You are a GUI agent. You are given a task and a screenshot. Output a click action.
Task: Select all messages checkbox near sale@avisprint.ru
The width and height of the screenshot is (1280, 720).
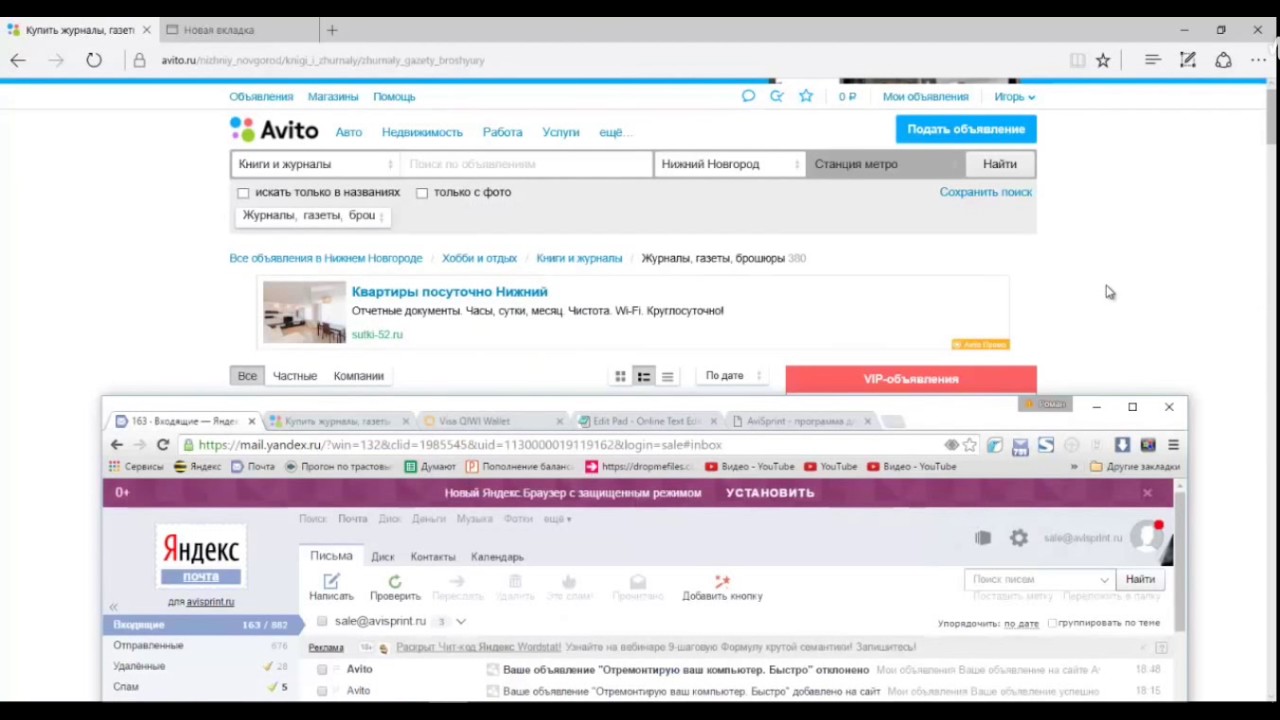tap(322, 621)
